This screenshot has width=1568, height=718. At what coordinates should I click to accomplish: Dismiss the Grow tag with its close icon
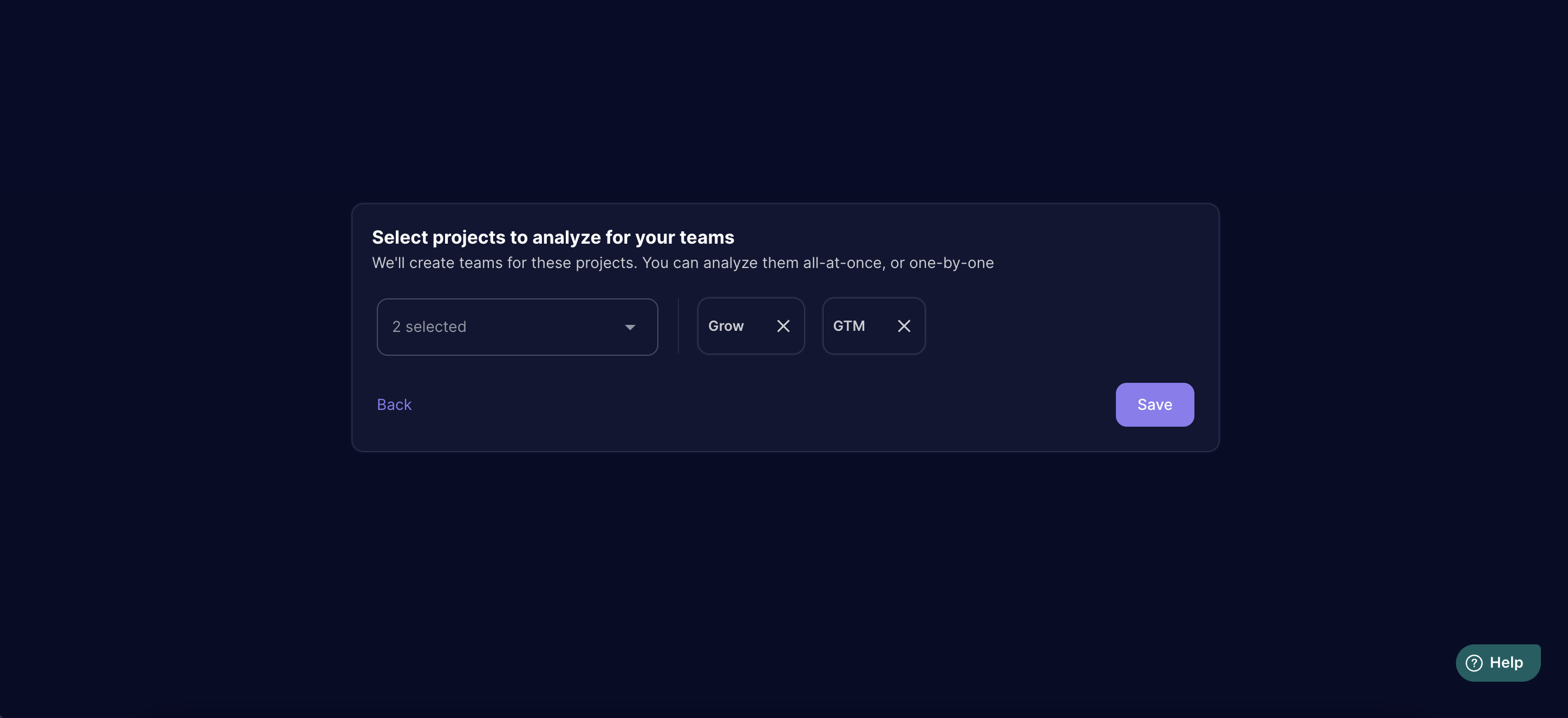783,326
